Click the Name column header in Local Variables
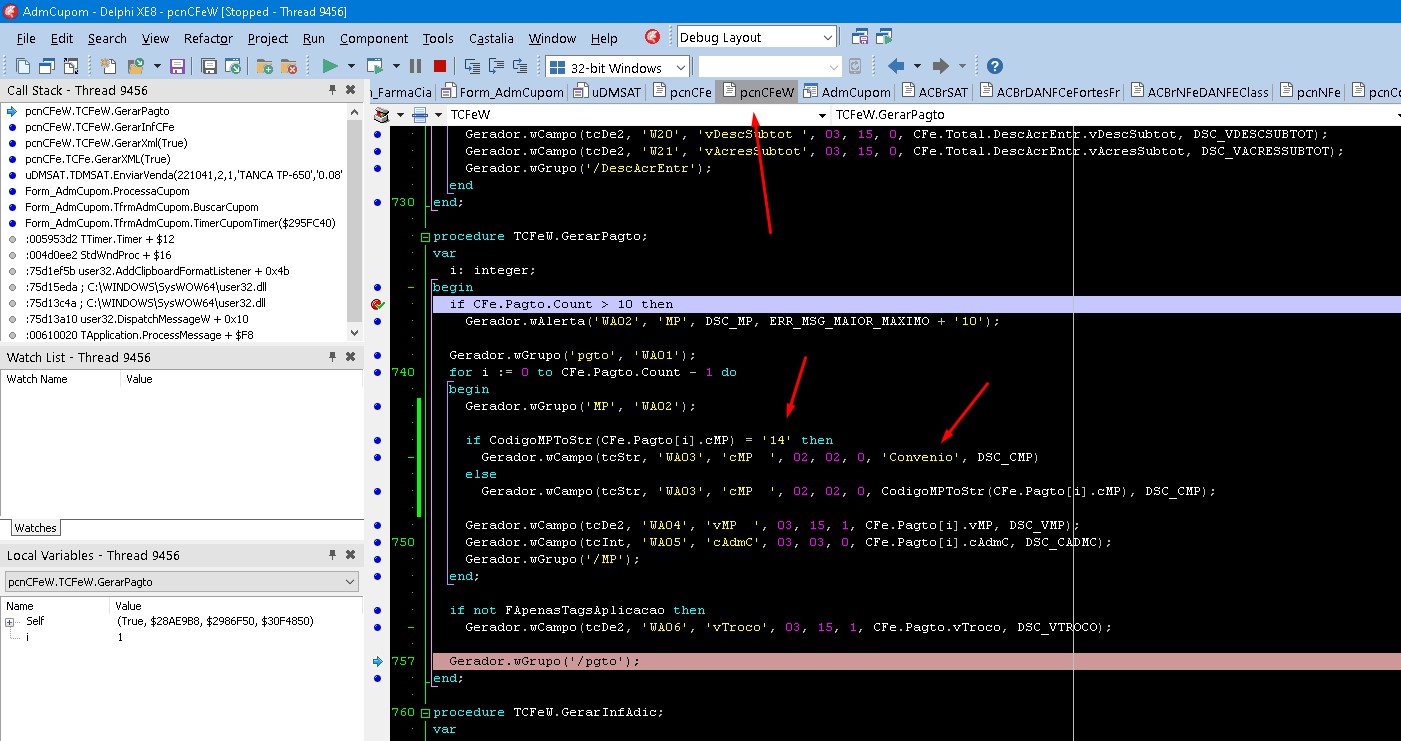 click(x=56, y=606)
